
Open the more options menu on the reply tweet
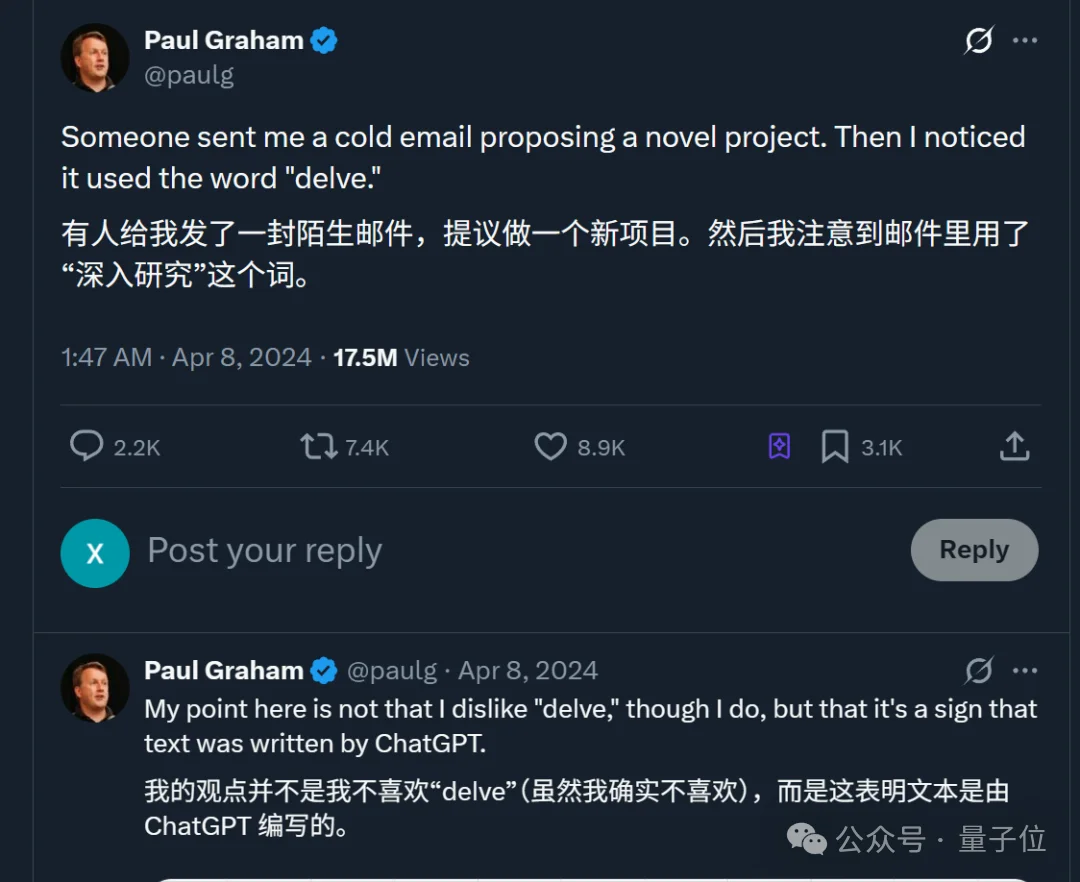click(x=1026, y=670)
